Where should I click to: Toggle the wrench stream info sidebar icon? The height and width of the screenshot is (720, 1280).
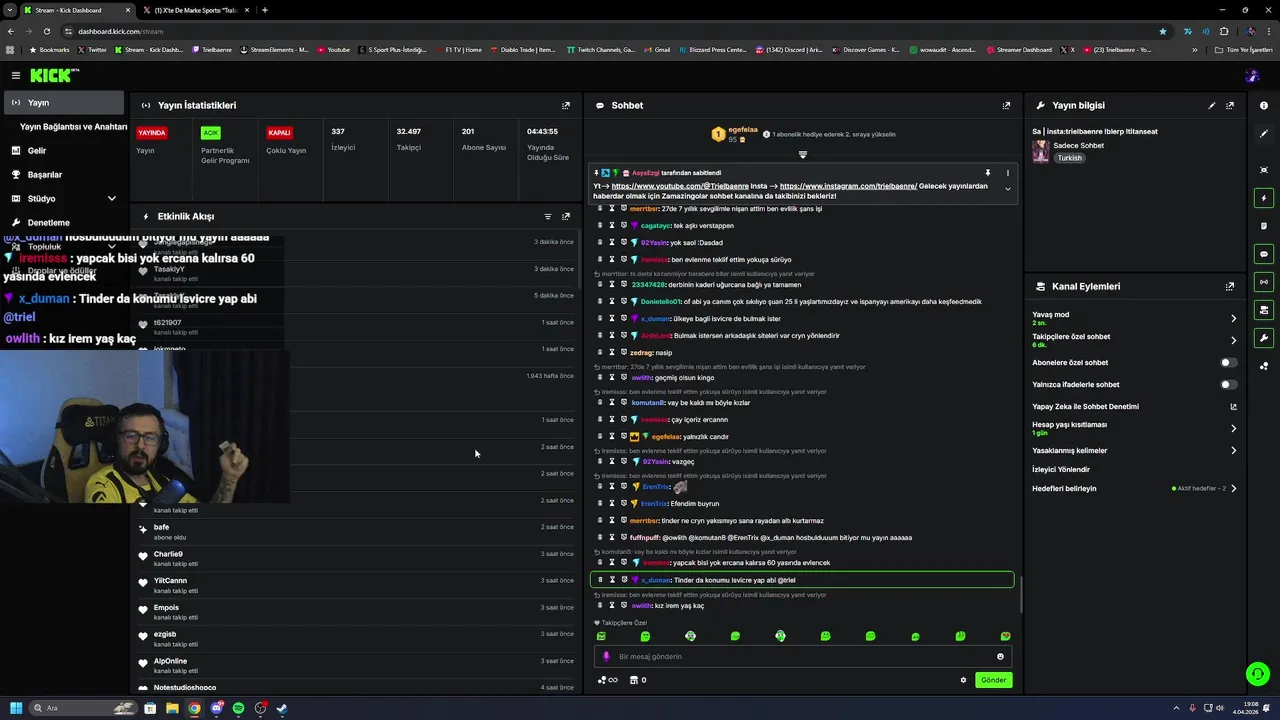[1264, 338]
